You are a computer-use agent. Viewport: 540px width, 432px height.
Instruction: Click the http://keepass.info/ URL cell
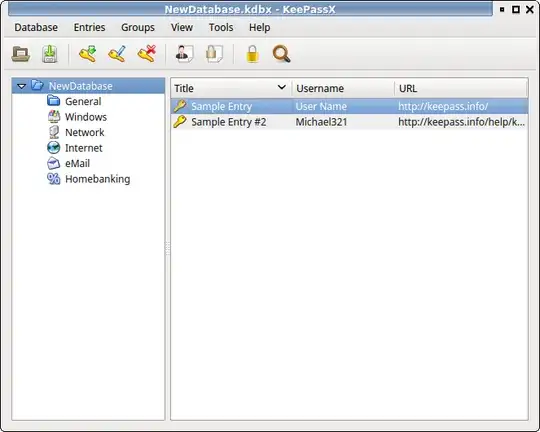click(443, 106)
